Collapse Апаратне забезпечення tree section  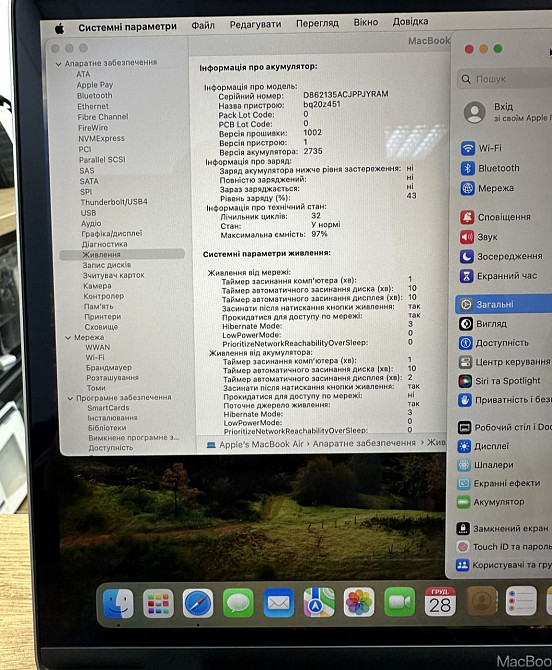click(59, 64)
